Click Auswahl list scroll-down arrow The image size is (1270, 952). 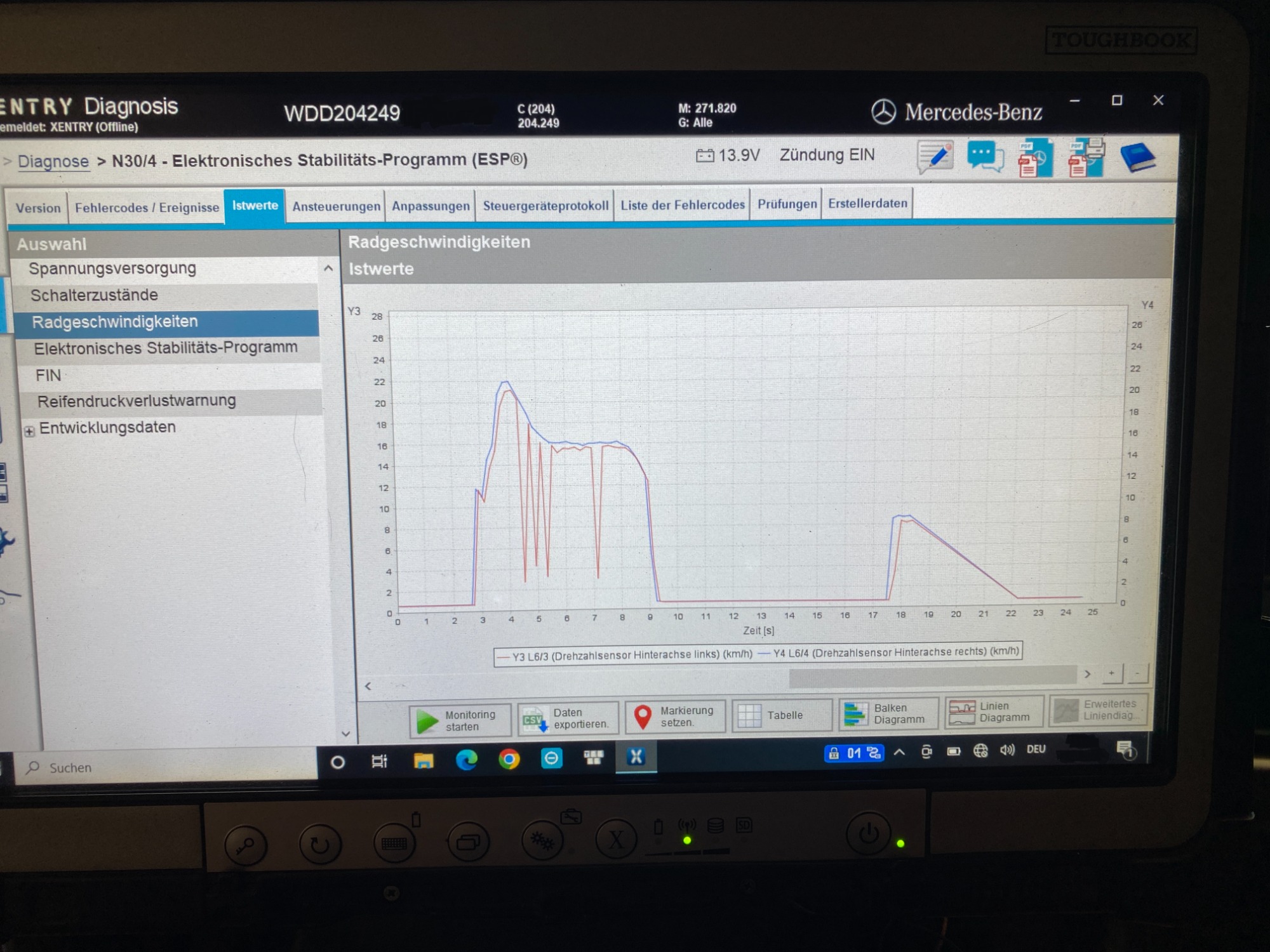pyautogui.click(x=346, y=734)
